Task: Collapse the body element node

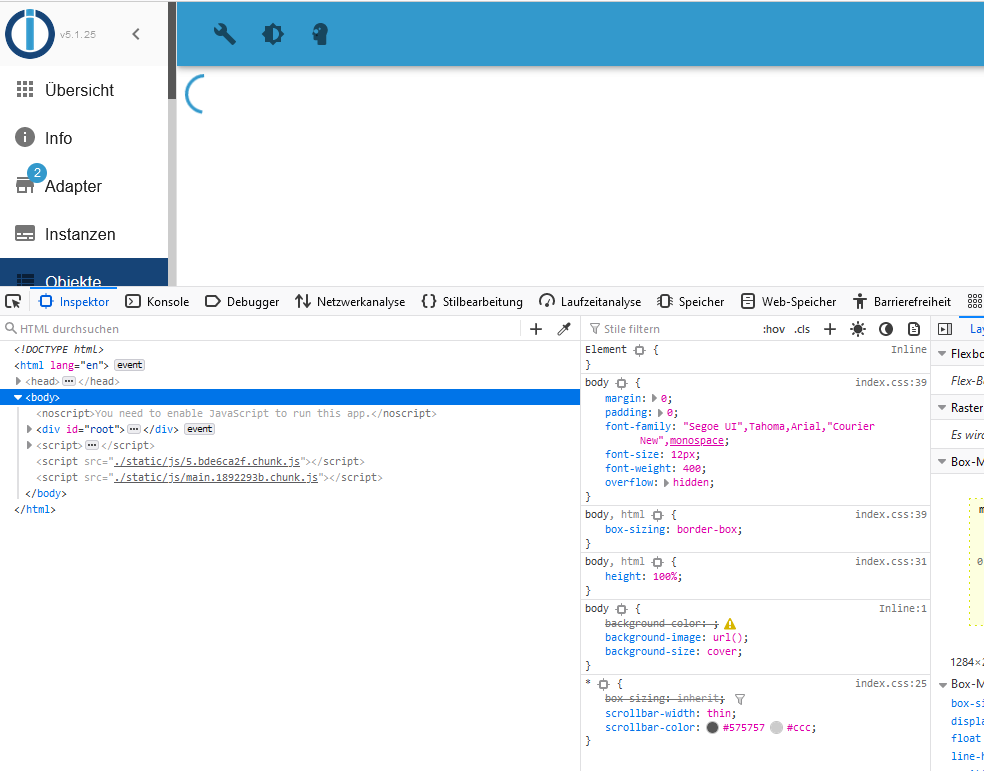Action: pyautogui.click(x=18, y=397)
